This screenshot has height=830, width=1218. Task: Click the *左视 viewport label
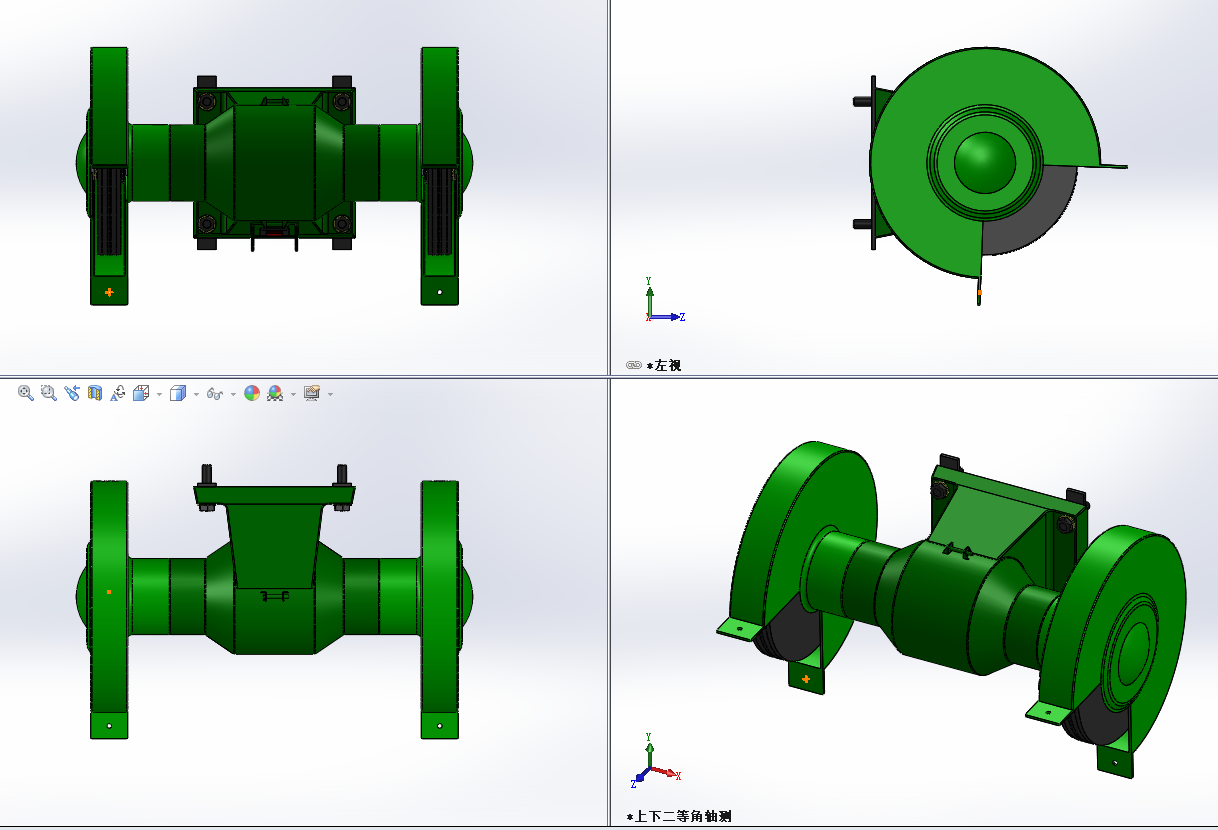click(x=664, y=366)
